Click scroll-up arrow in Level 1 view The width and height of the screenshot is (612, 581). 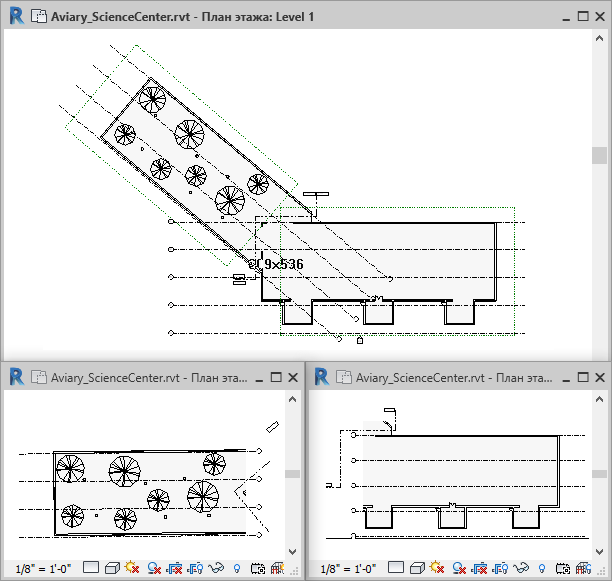[x=600, y=38]
